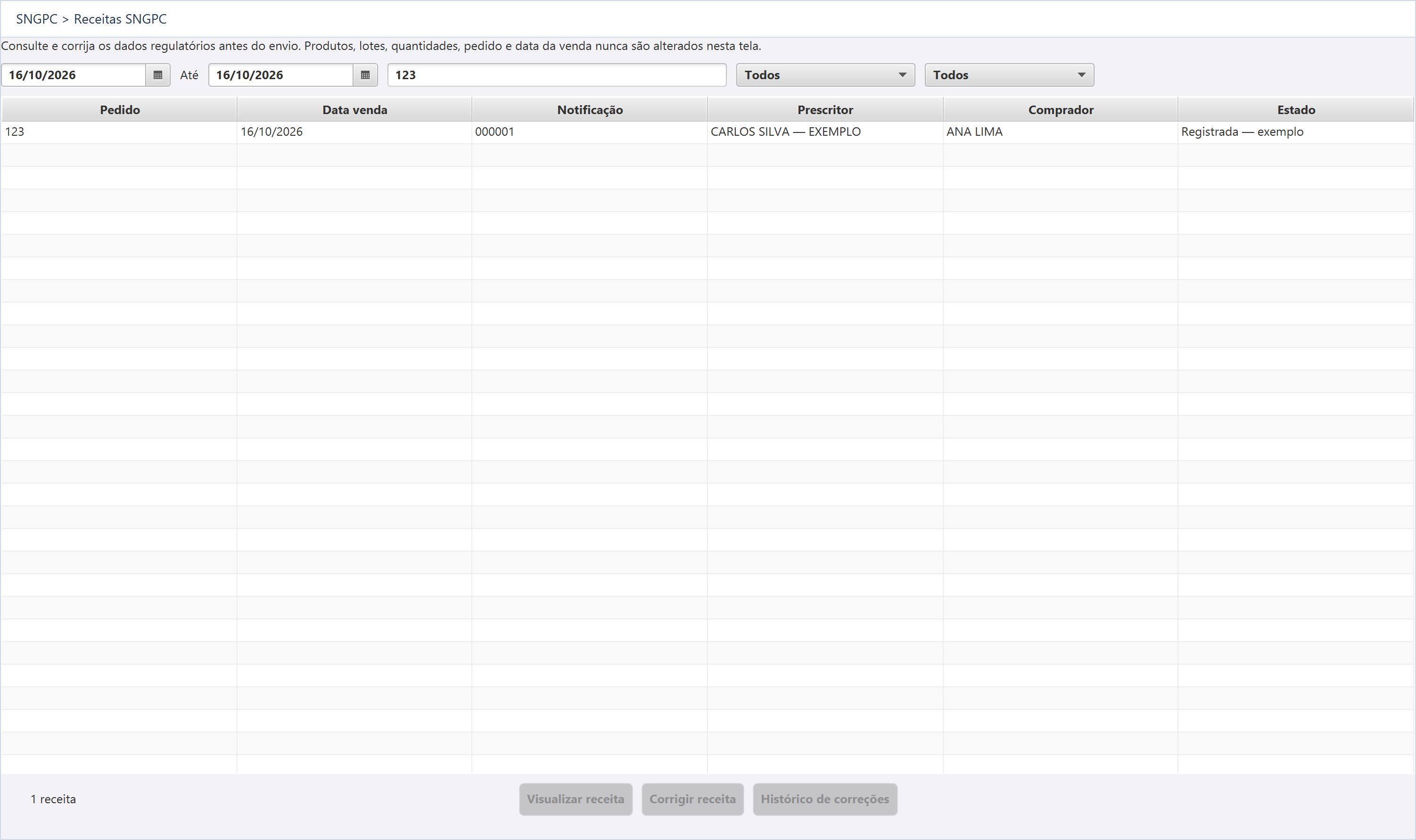
Task: Sort by the Comprador column header
Action: coord(1061,110)
